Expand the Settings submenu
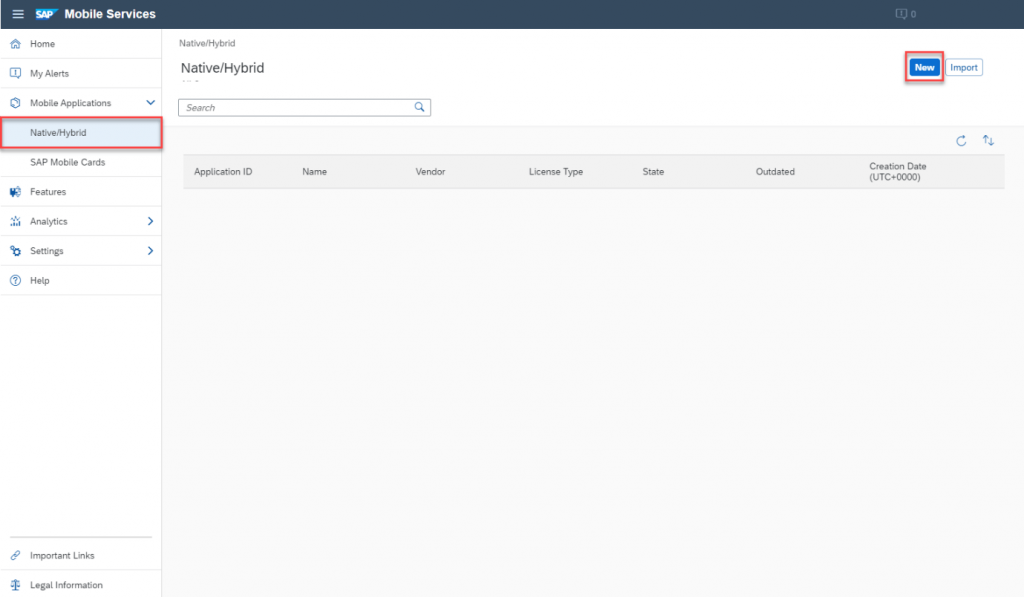1024x597 pixels. (x=150, y=251)
